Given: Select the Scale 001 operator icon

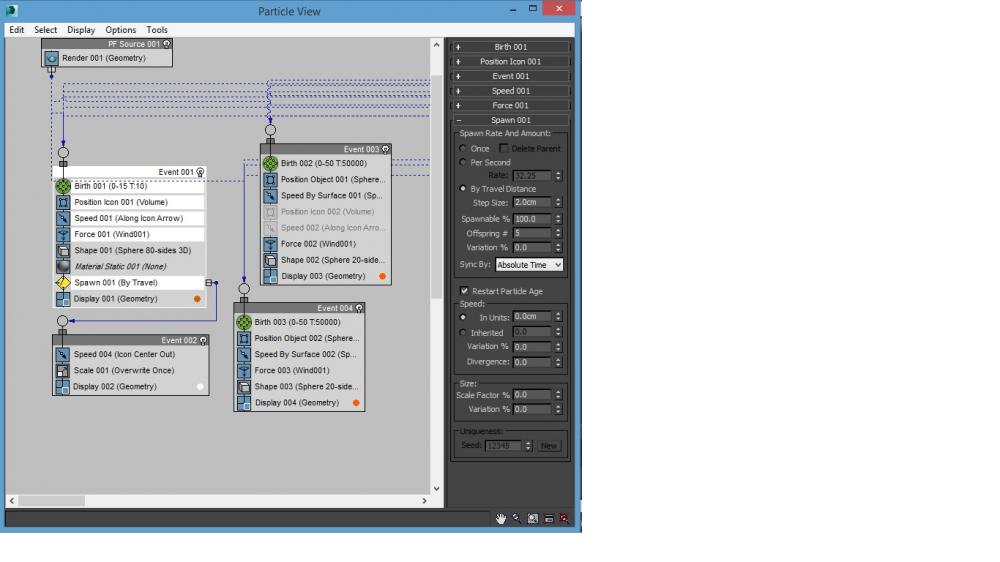Looking at the screenshot, I should pos(62,371).
